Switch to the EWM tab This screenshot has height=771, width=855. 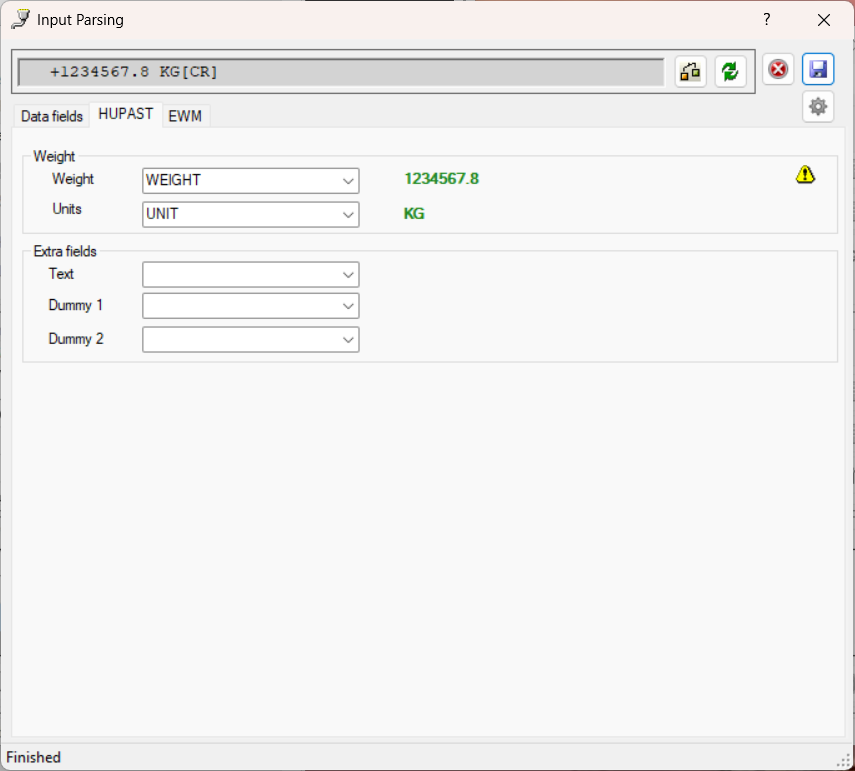click(185, 116)
